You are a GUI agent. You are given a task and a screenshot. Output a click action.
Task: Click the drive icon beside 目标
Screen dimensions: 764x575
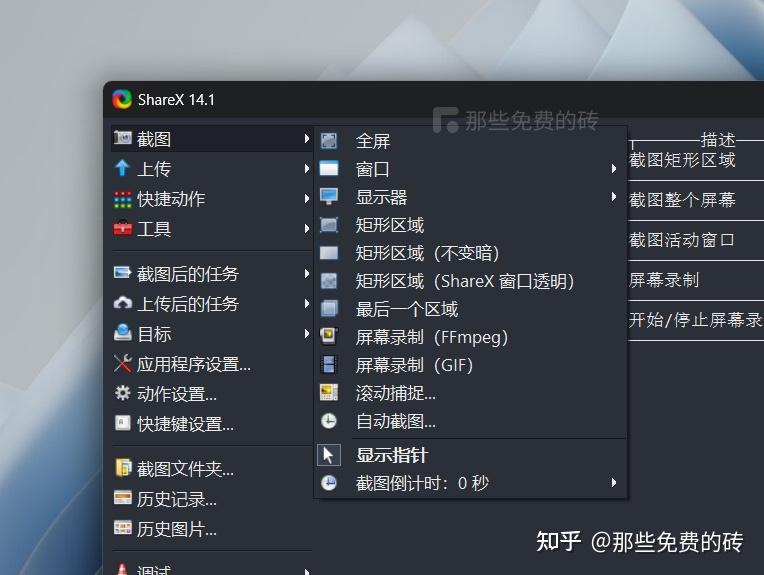pyautogui.click(x=122, y=333)
